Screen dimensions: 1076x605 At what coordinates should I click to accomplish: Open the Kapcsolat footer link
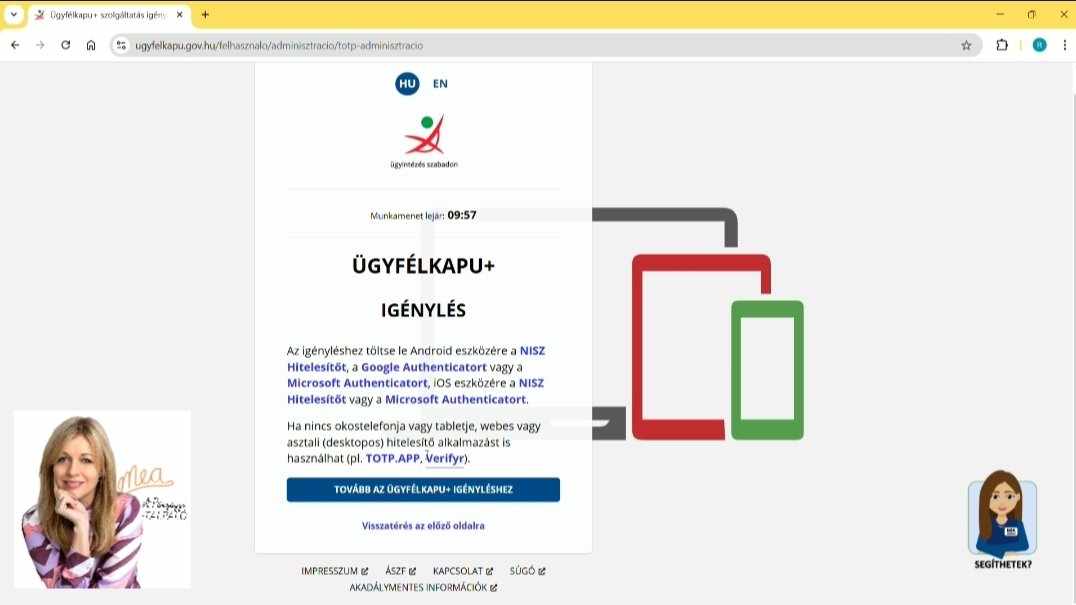(x=463, y=571)
